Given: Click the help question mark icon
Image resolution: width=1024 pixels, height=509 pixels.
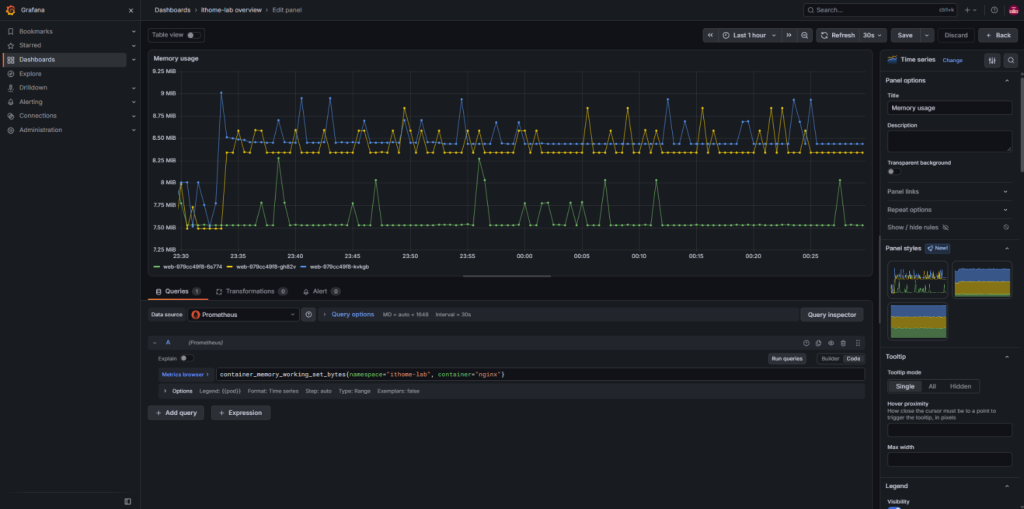Looking at the screenshot, I should pos(994,10).
